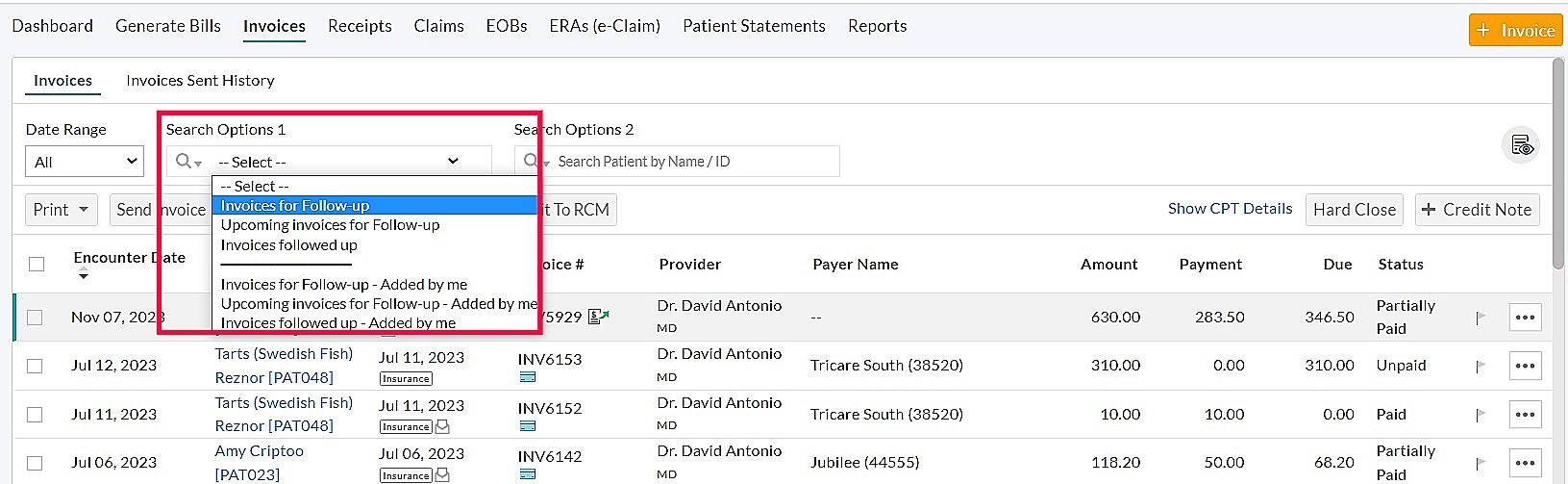1568x484 pixels.
Task: Click the flag icon on the Unpaid row
Action: (x=1481, y=366)
